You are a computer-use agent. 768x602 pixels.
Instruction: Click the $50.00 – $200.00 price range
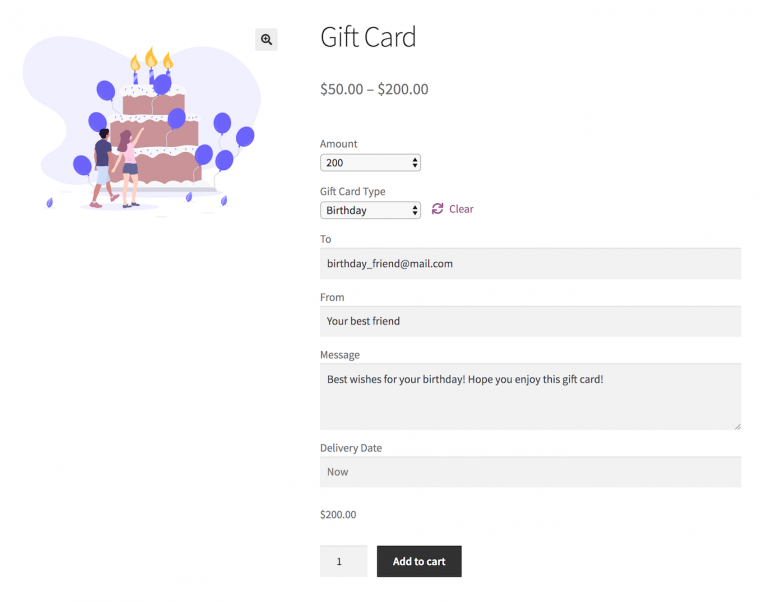click(374, 89)
